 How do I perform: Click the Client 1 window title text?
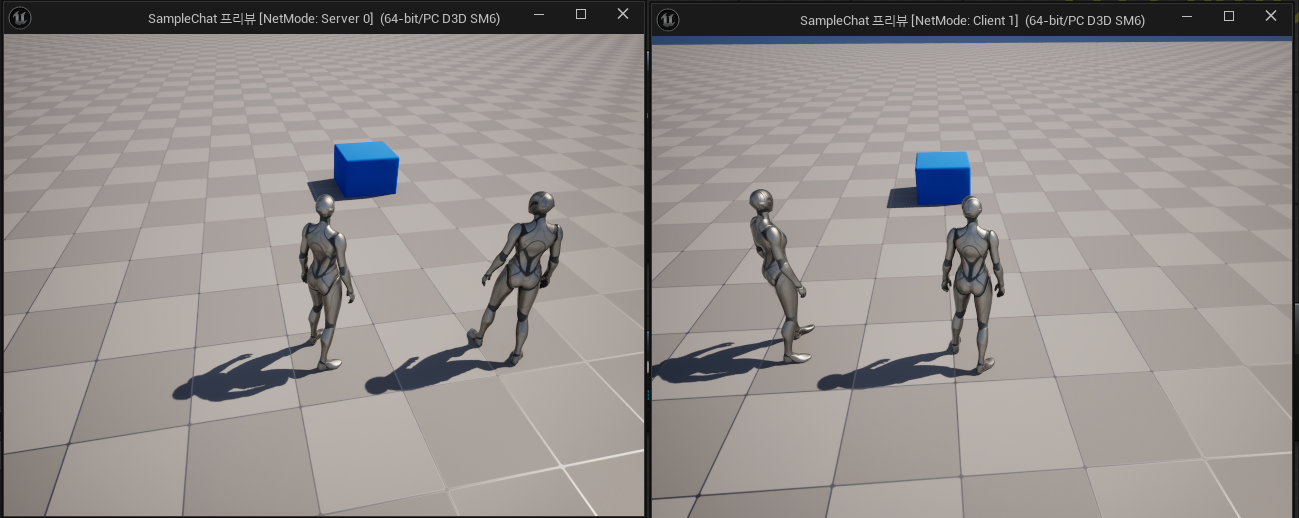(x=972, y=20)
